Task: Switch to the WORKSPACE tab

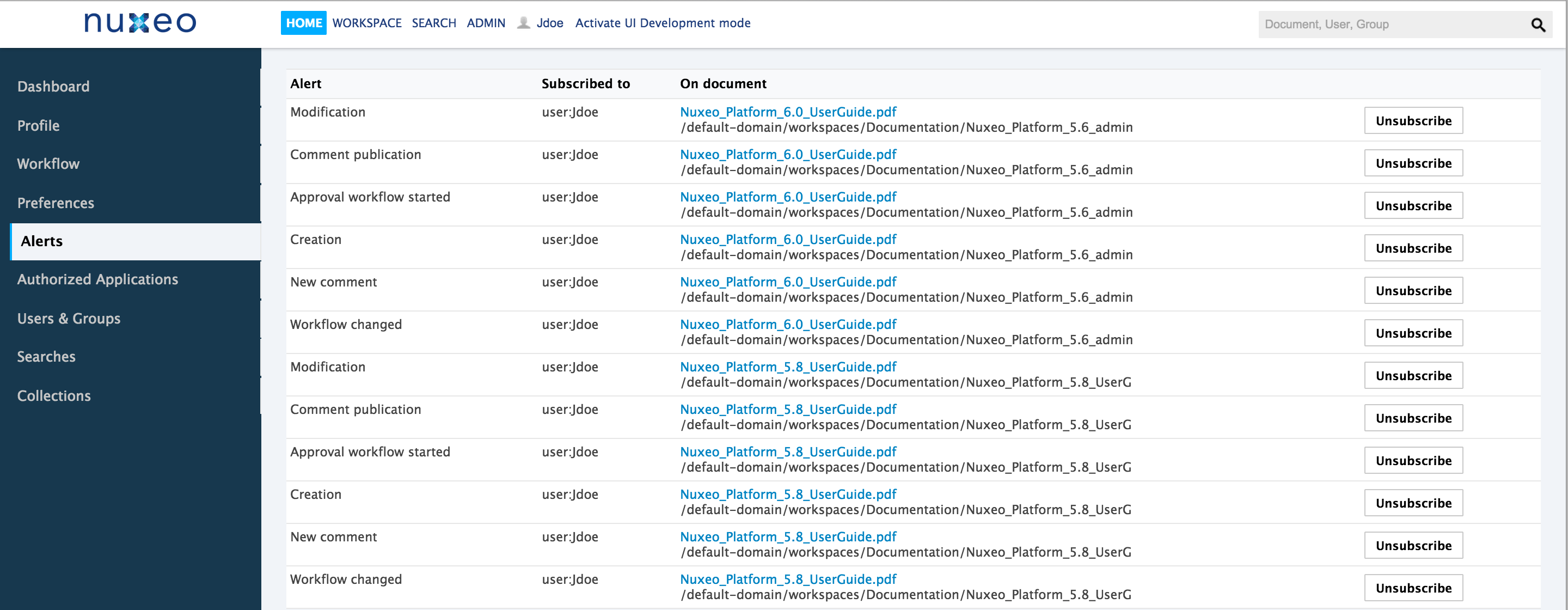Action: click(x=367, y=23)
